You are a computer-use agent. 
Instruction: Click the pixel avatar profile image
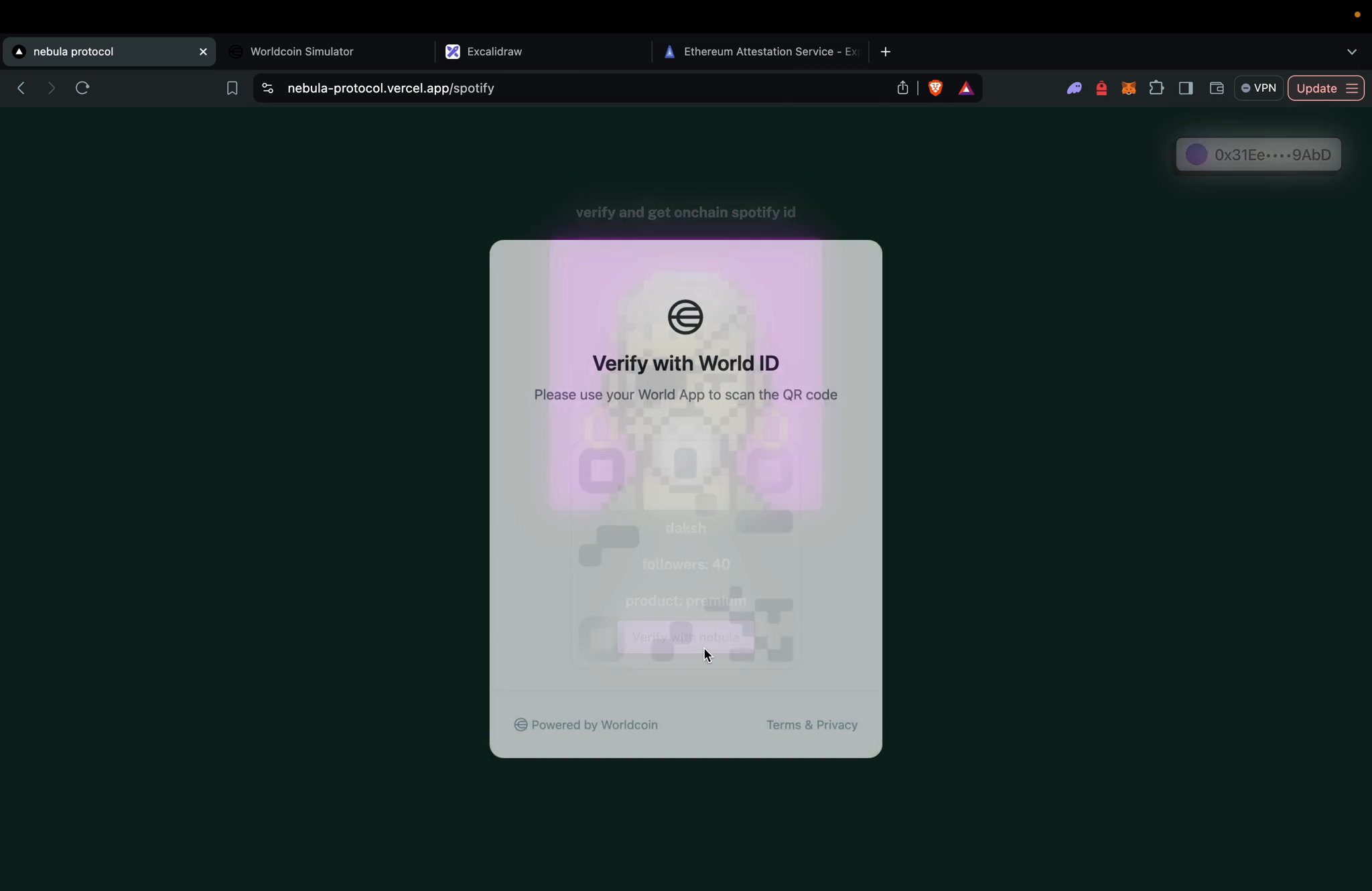coord(685,375)
